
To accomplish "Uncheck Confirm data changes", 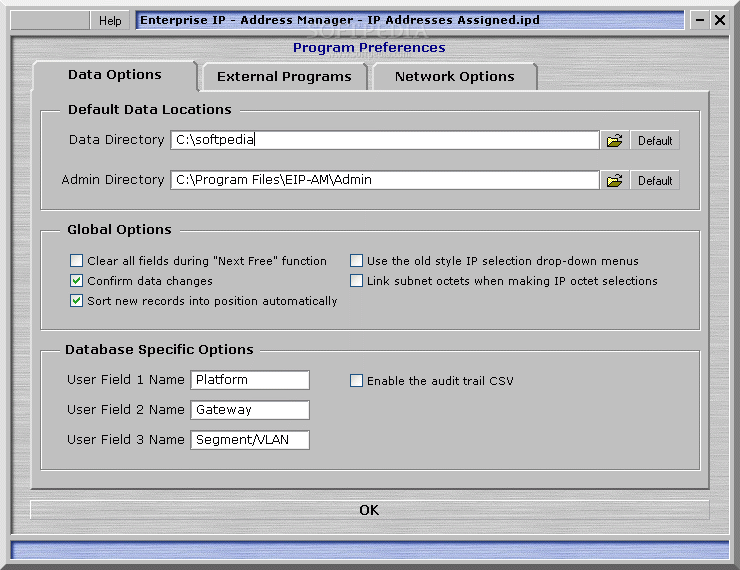I will tap(76, 281).
